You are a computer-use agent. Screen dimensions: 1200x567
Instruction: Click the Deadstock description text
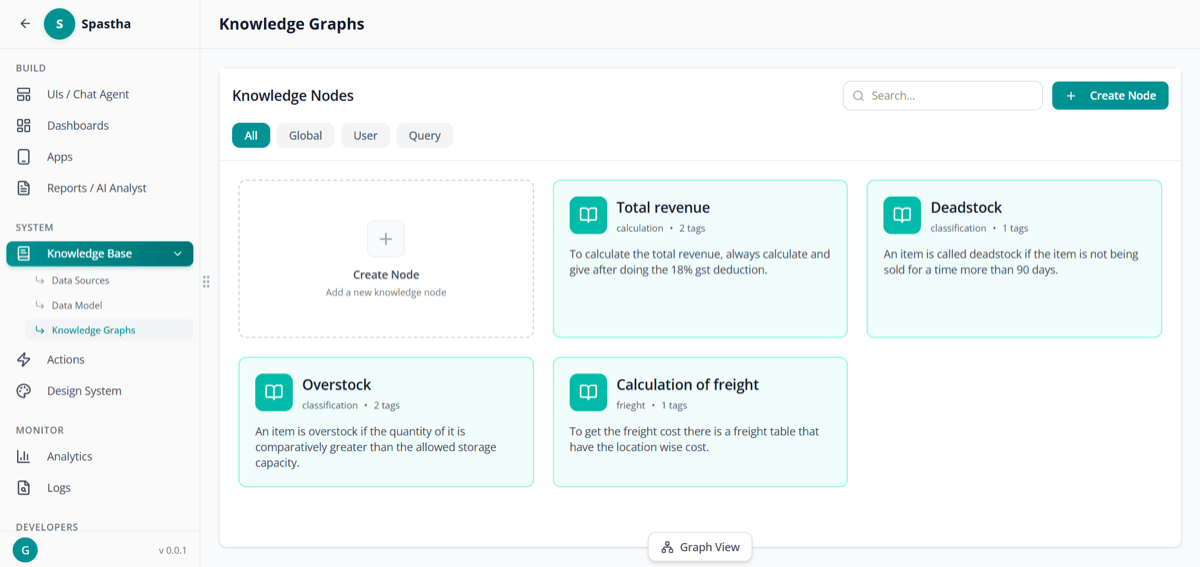1011,262
